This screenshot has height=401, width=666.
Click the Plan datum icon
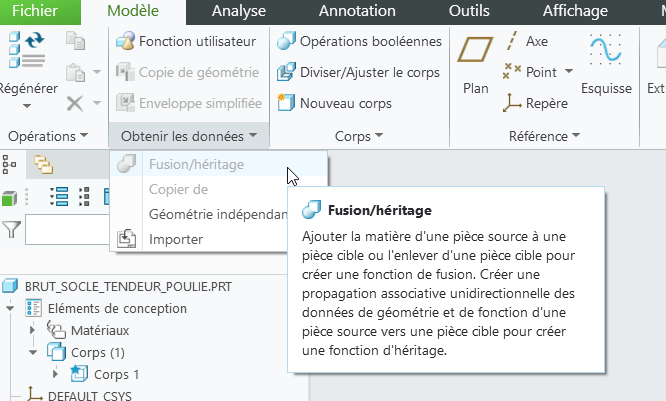click(475, 62)
